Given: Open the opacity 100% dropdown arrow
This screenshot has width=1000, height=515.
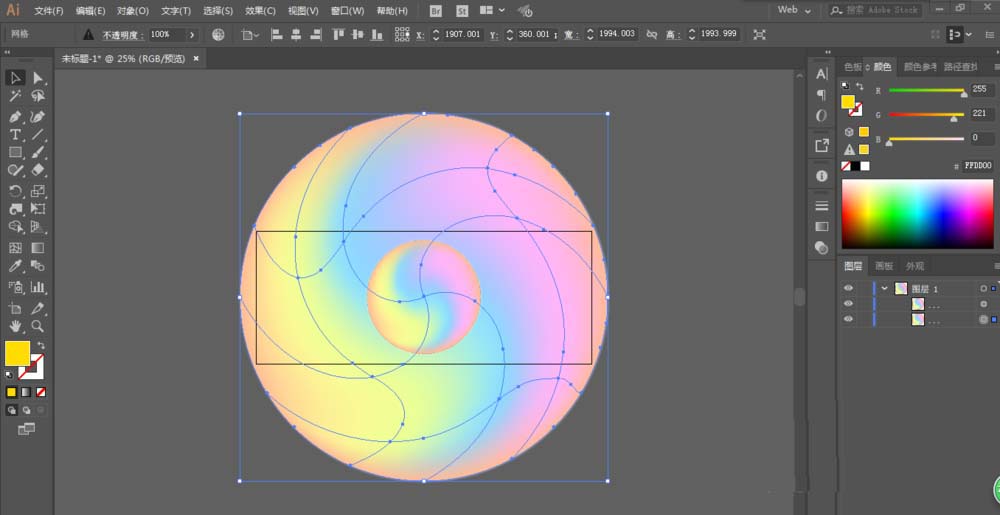Looking at the screenshot, I should [191, 34].
